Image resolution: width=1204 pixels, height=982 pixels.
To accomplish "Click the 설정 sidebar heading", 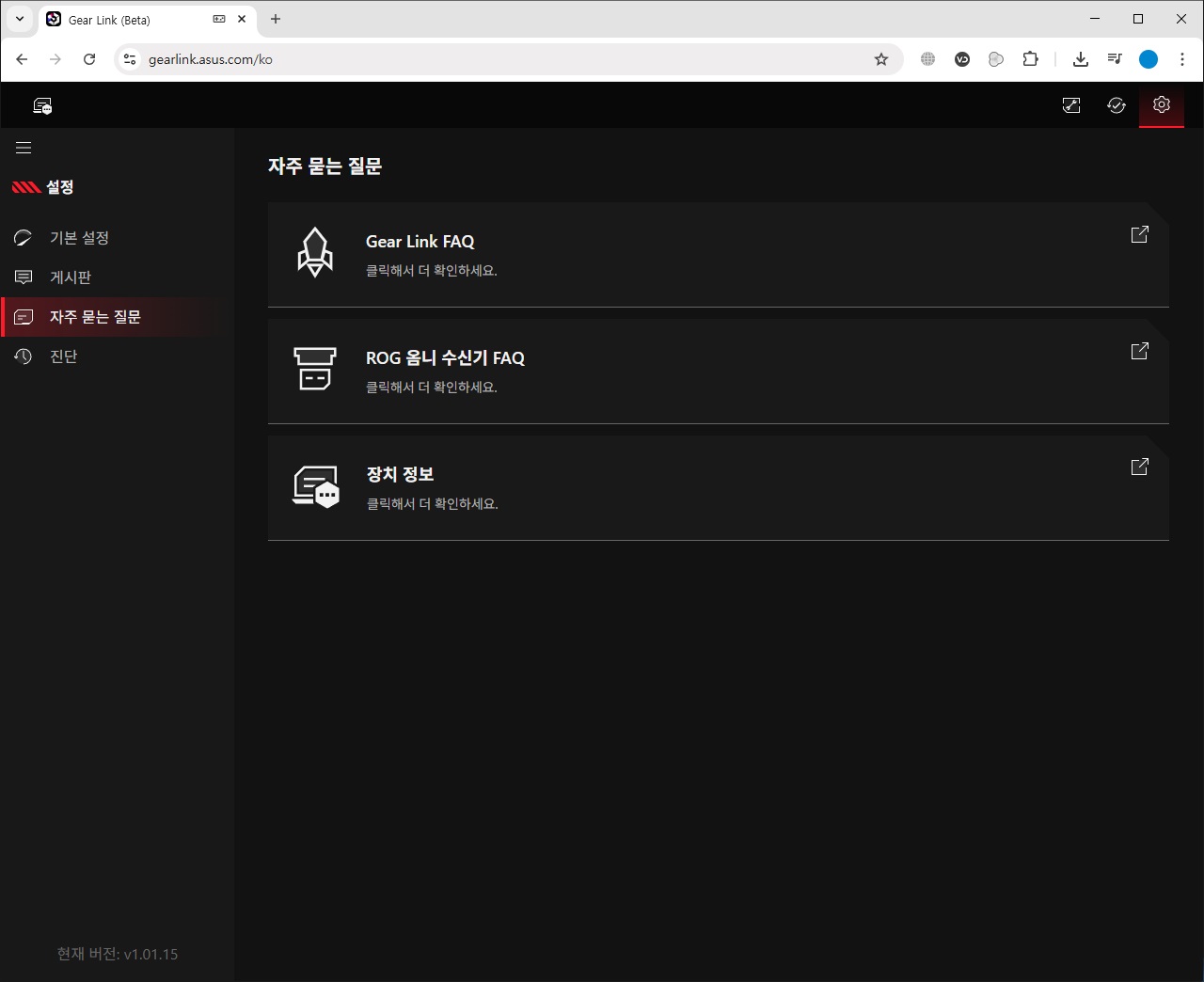I will [x=60, y=187].
